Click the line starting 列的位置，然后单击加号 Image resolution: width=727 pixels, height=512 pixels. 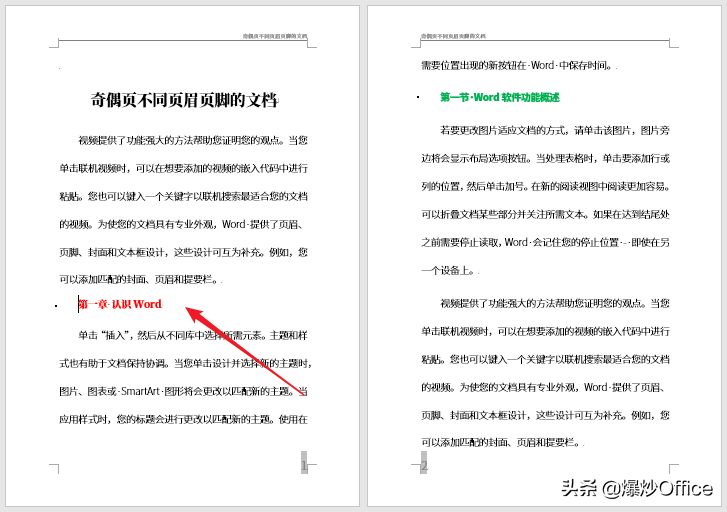[545, 186]
